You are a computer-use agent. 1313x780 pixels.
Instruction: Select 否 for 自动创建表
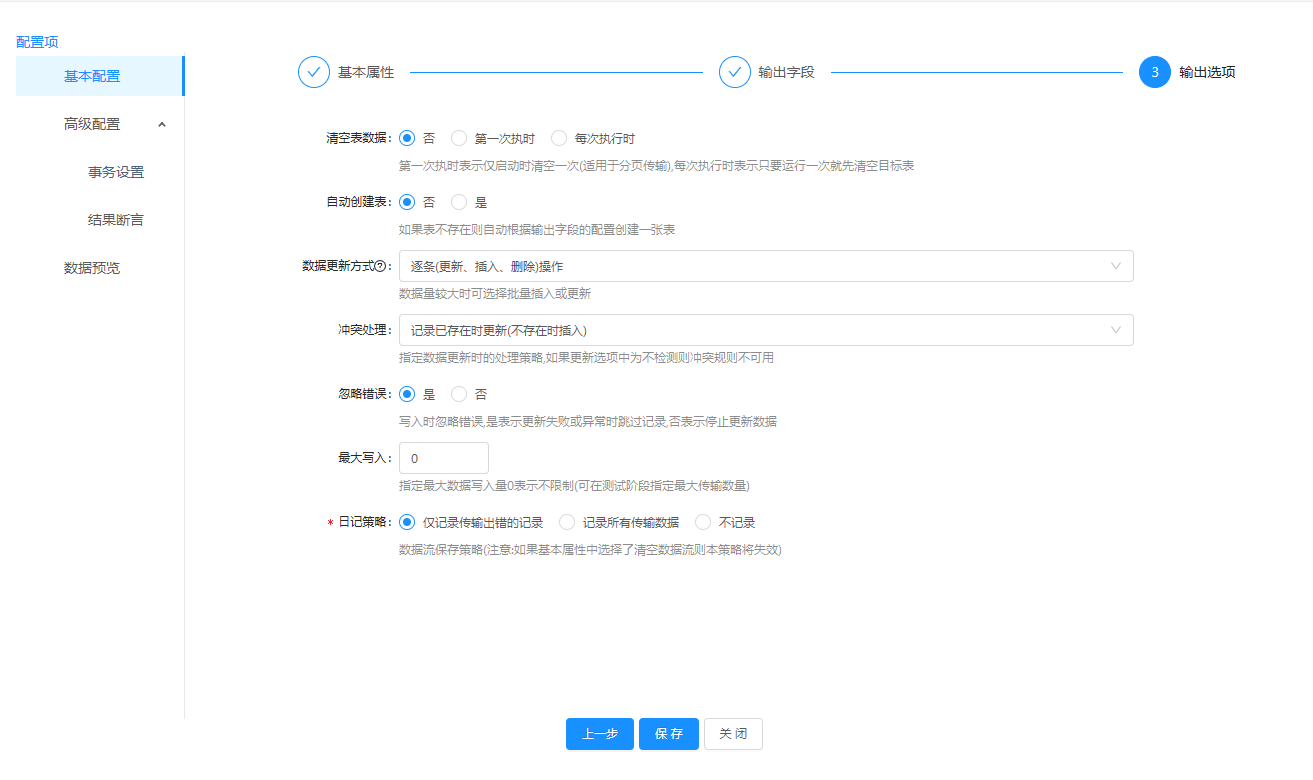tap(407, 202)
